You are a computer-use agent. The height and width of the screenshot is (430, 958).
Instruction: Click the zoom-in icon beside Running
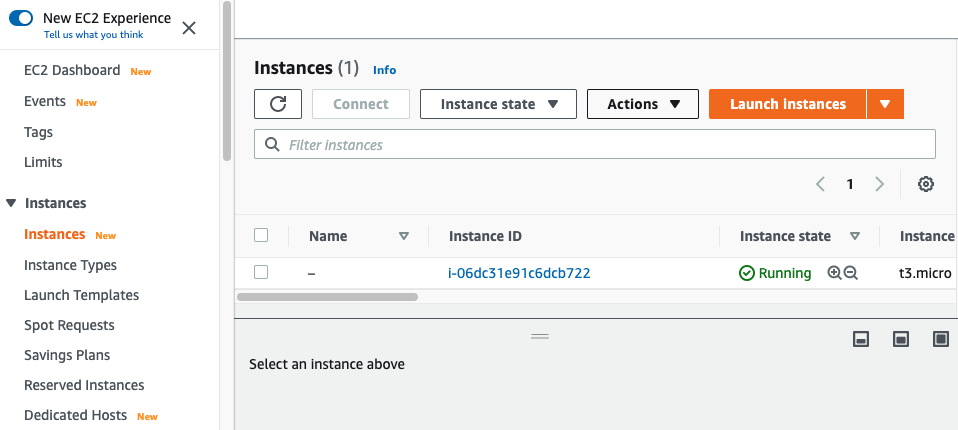(x=834, y=273)
